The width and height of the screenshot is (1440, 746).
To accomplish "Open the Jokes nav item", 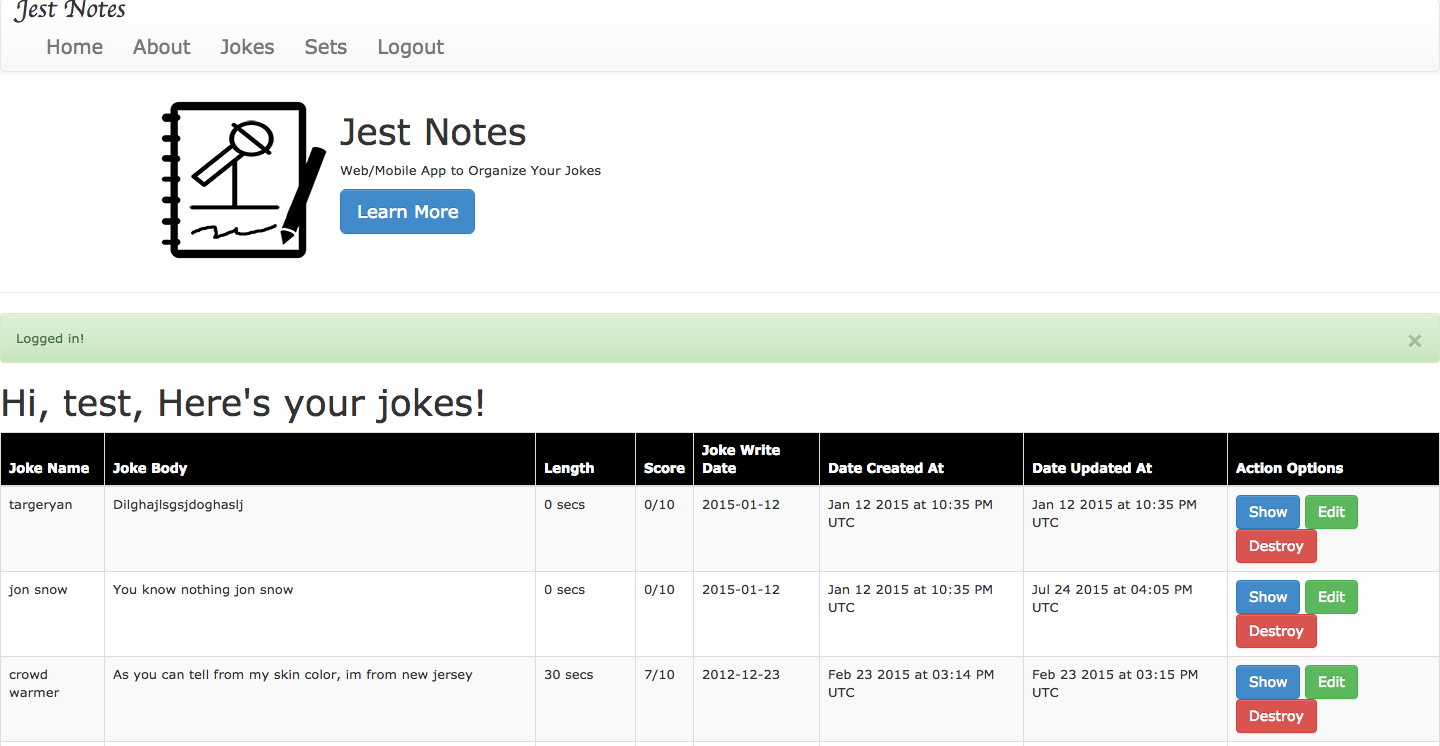I will (x=247, y=47).
